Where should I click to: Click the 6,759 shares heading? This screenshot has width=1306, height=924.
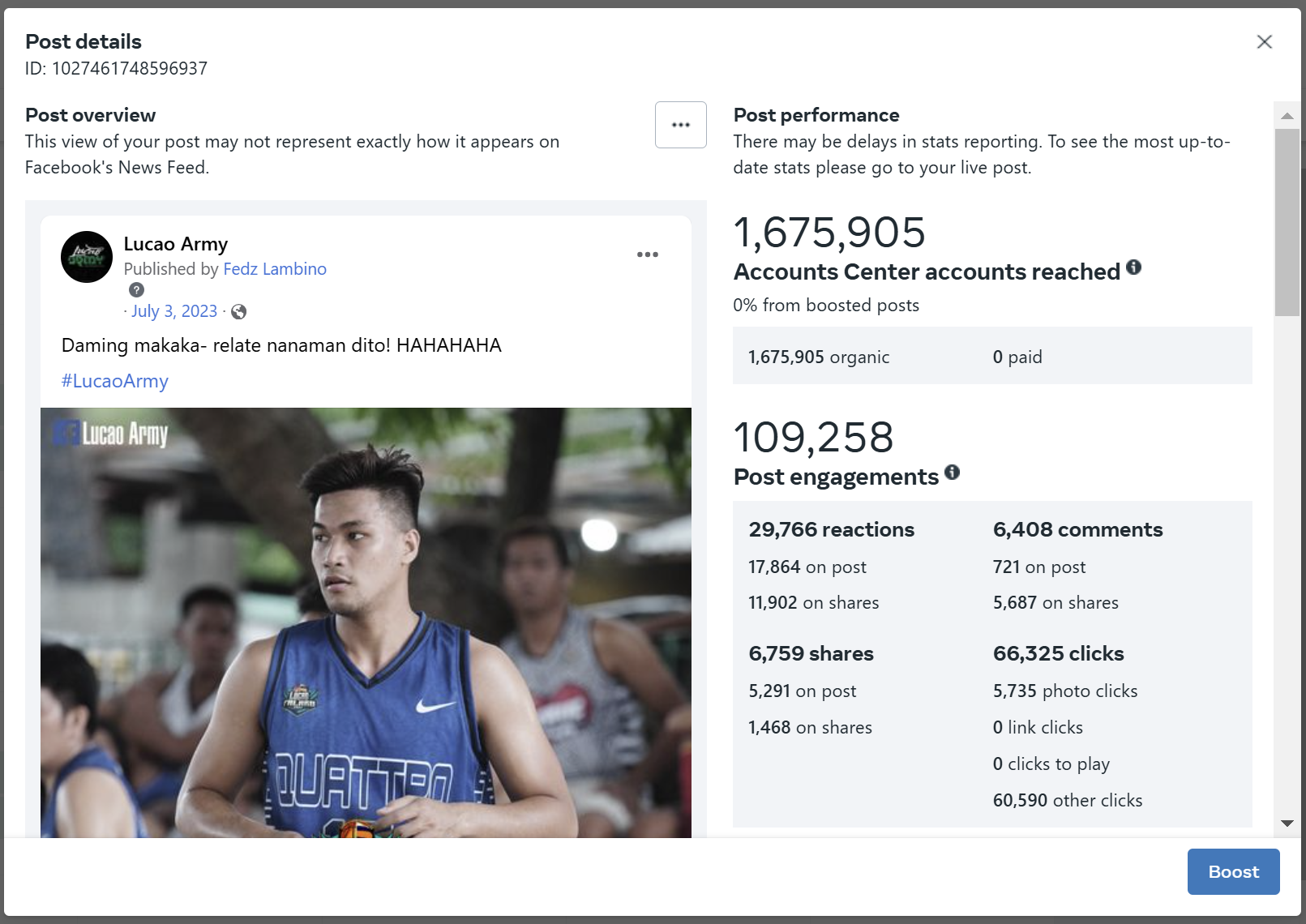811,653
